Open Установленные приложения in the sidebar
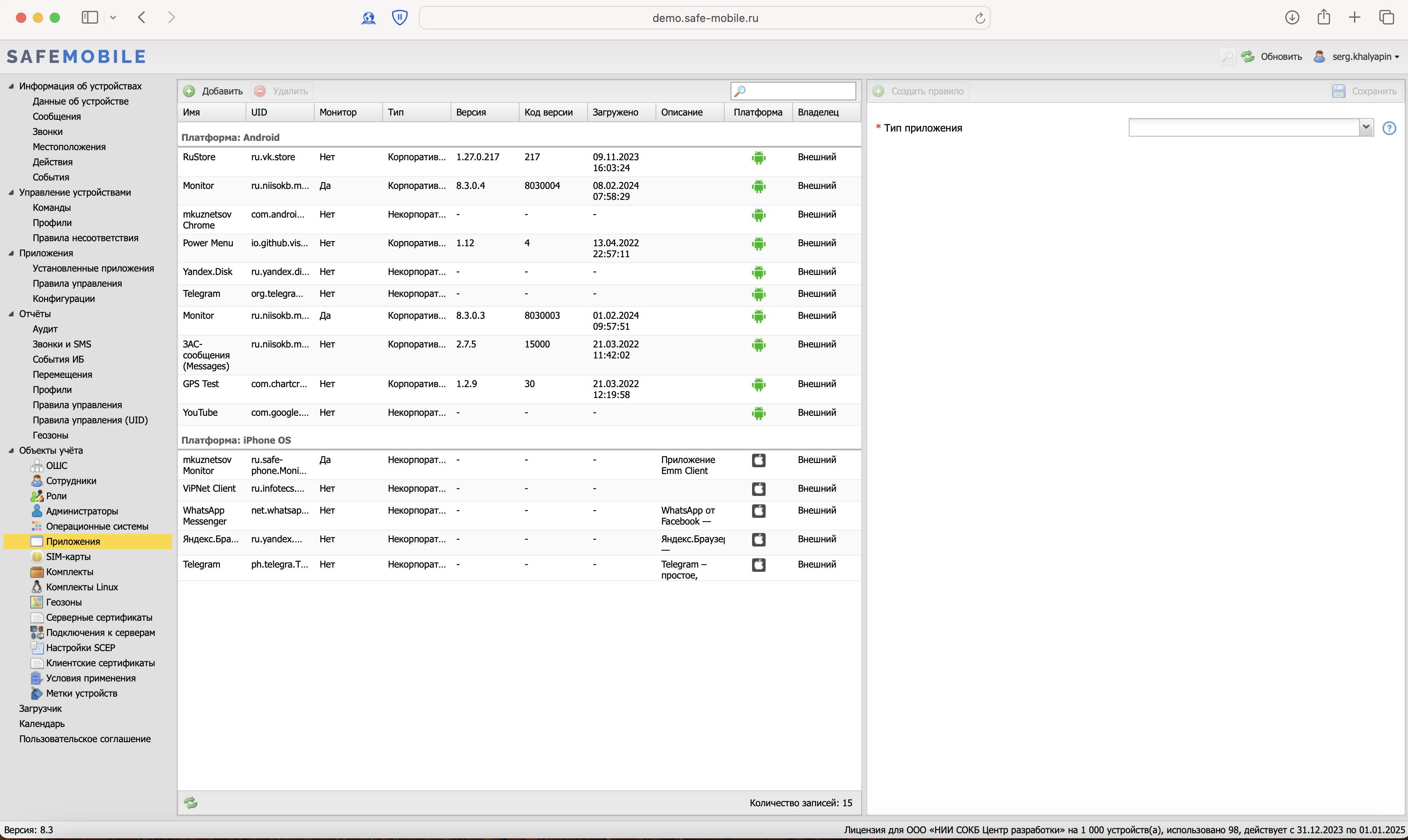Image resolution: width=1408 pixels, height=840 pixels. (93, 268)
